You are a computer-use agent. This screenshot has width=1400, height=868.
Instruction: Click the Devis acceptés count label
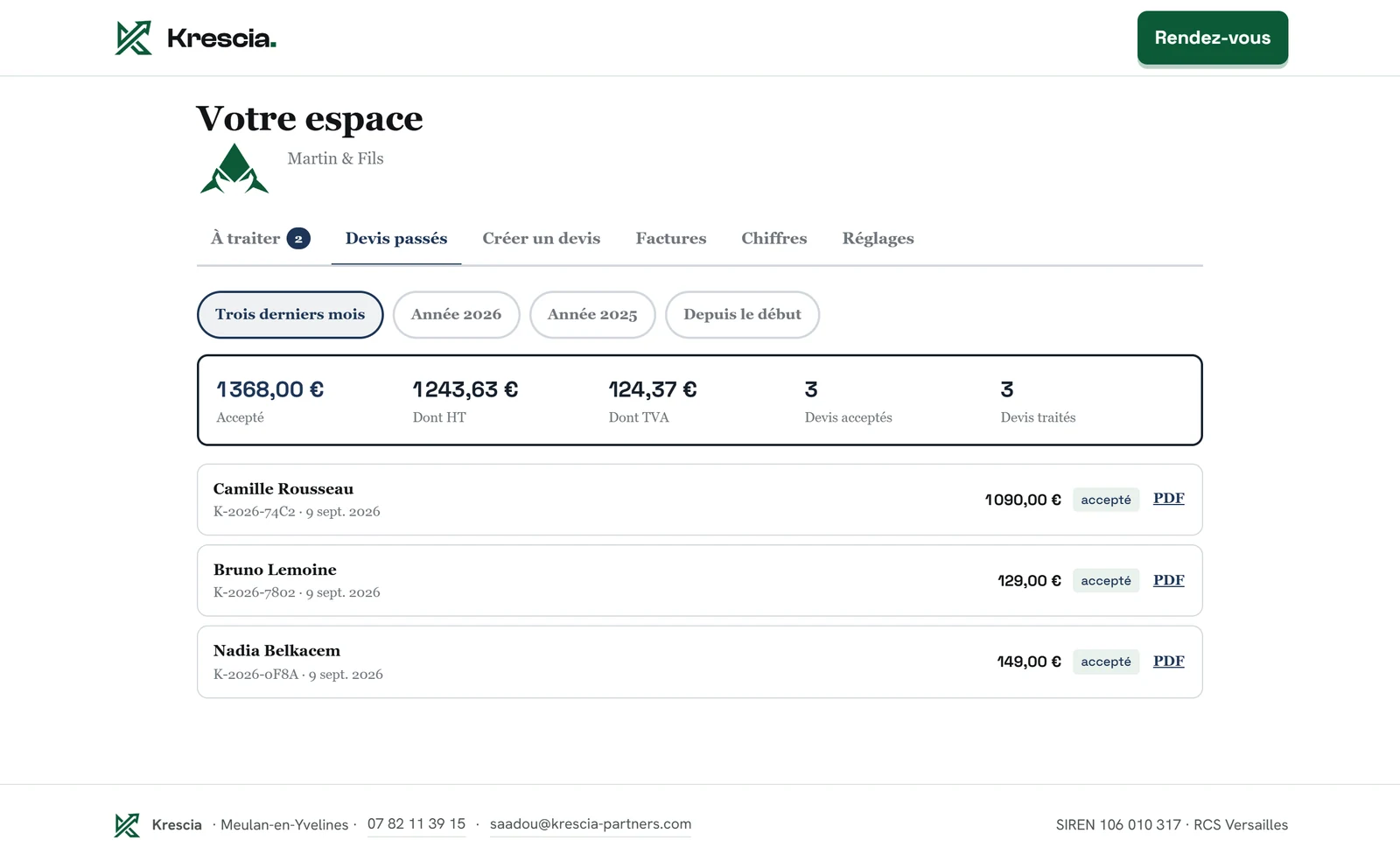point(849,417)
